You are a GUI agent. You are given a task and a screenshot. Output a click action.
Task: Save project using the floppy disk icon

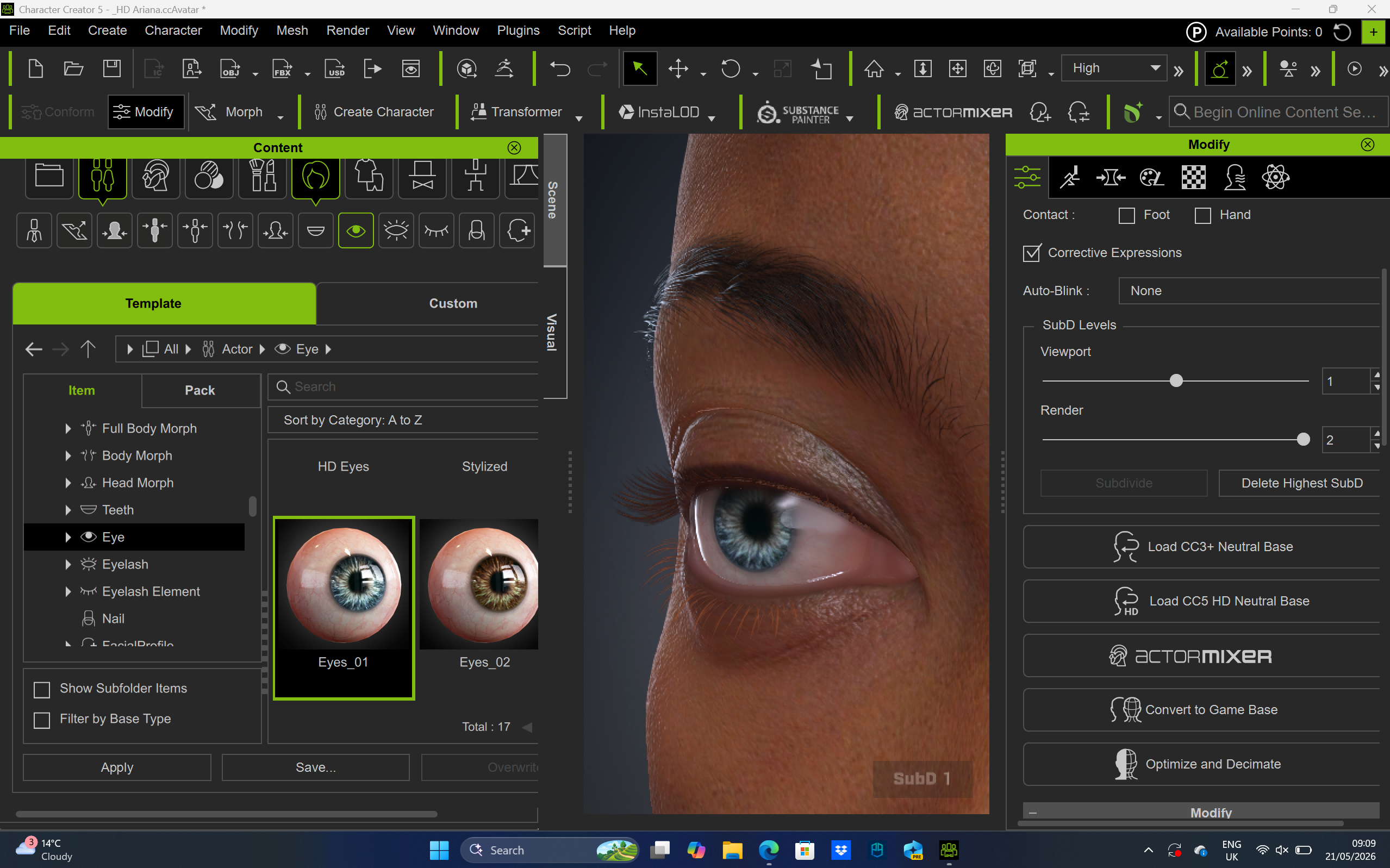click(111, 69)
